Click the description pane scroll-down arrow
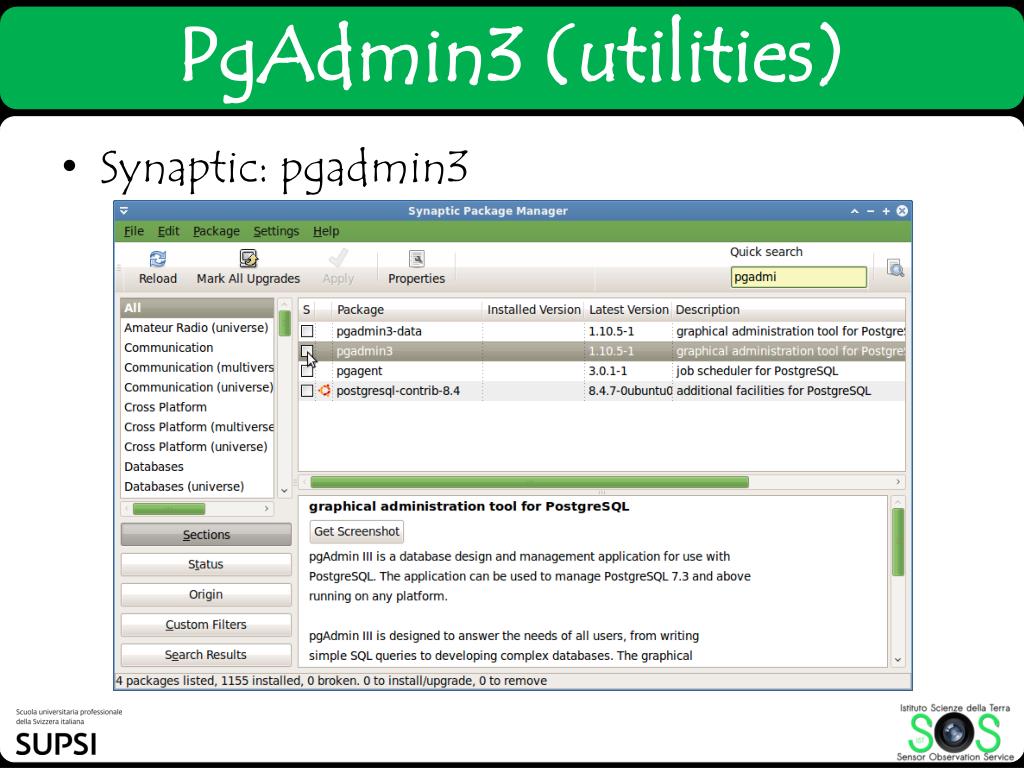The image size is (1024, 768). tap(898, 660)
